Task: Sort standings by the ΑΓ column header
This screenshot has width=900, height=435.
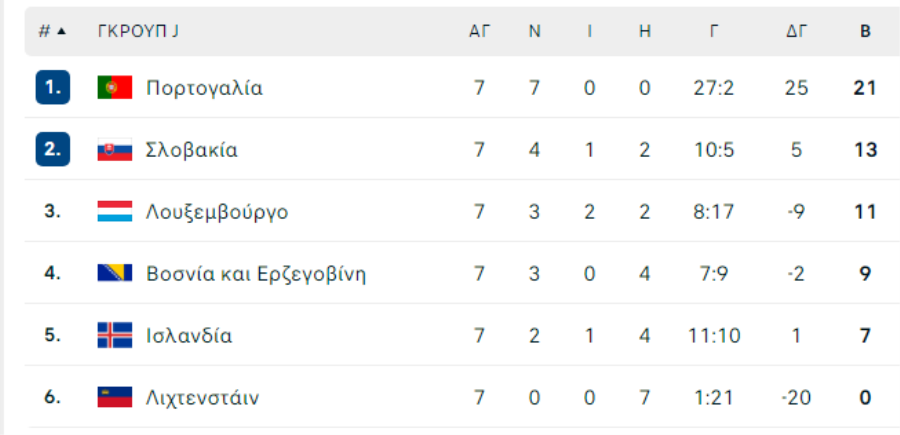Action: point(479,31)
